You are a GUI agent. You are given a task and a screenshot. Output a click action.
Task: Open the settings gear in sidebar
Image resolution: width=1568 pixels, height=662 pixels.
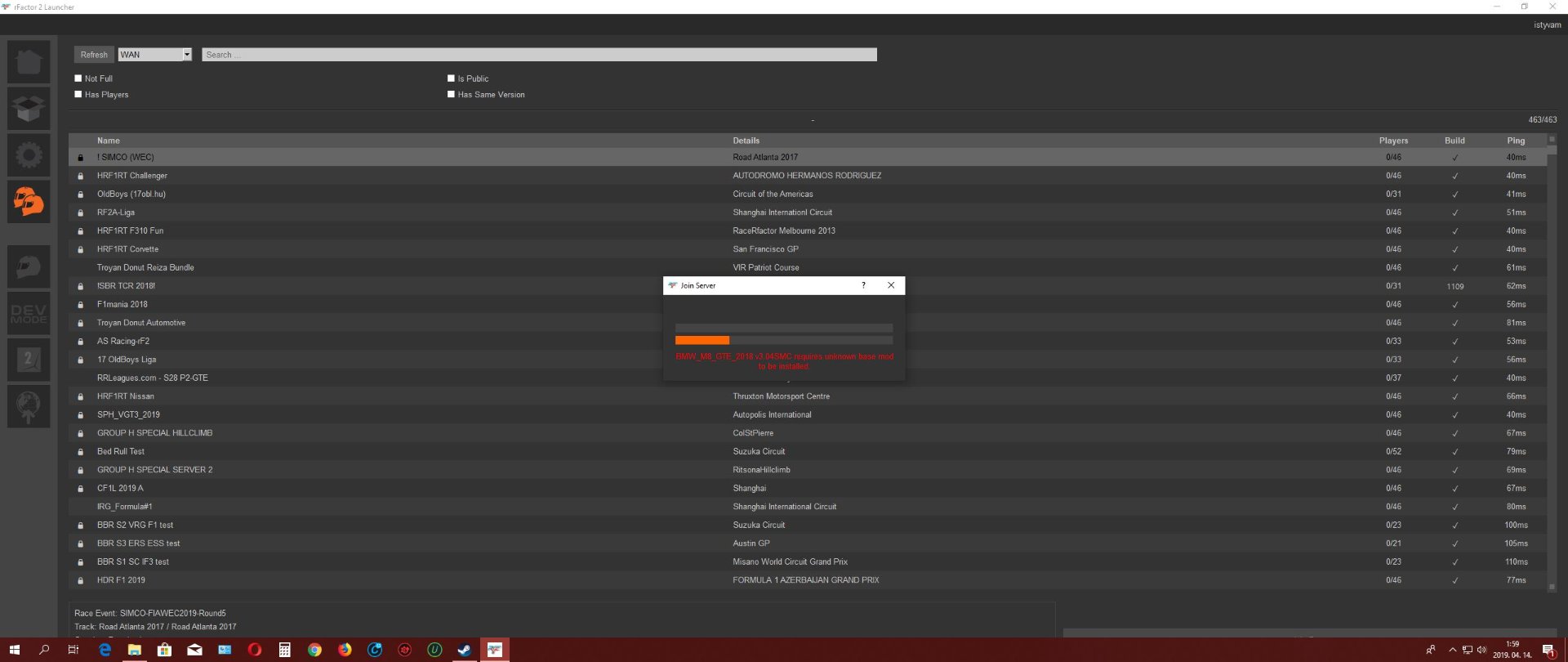point(29,155)
